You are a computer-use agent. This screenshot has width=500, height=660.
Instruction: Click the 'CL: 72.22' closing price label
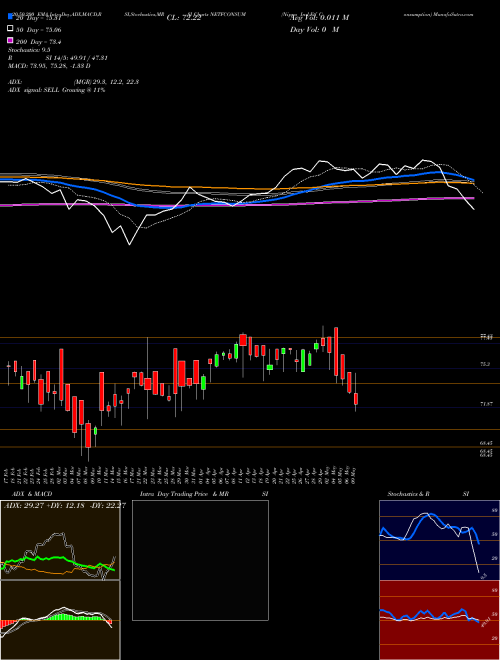184,18
